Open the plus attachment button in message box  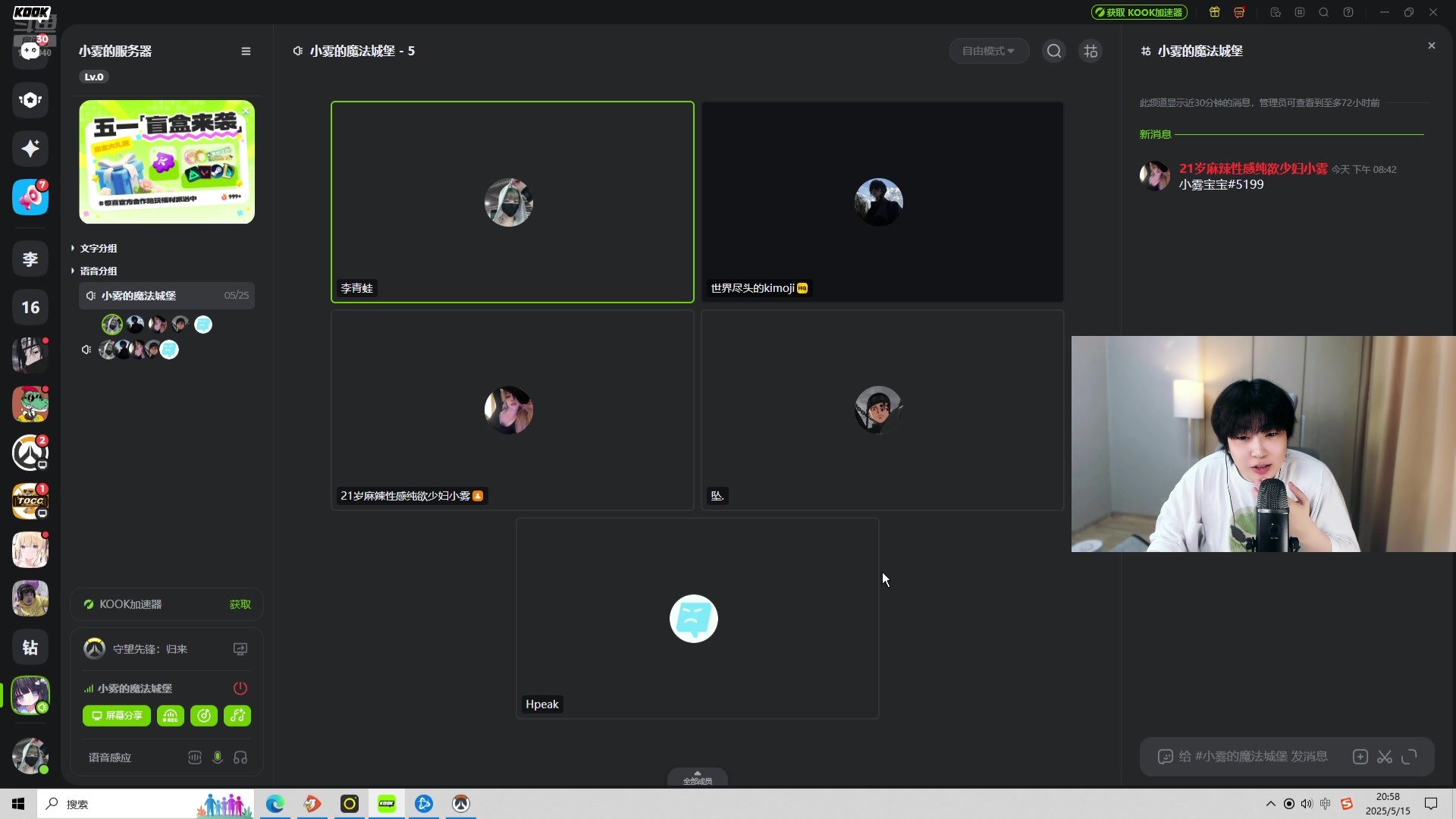[x=1360, y=757]
